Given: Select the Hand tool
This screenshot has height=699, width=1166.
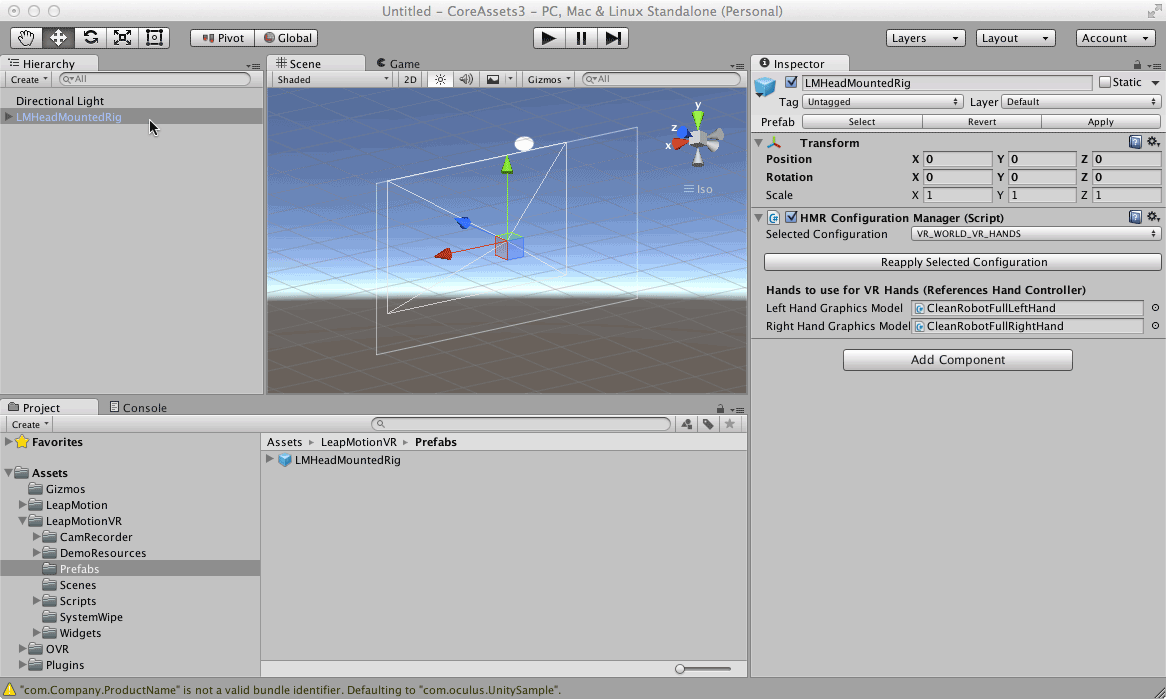Looking at the screenshot, I should click(x=26, y=38).
